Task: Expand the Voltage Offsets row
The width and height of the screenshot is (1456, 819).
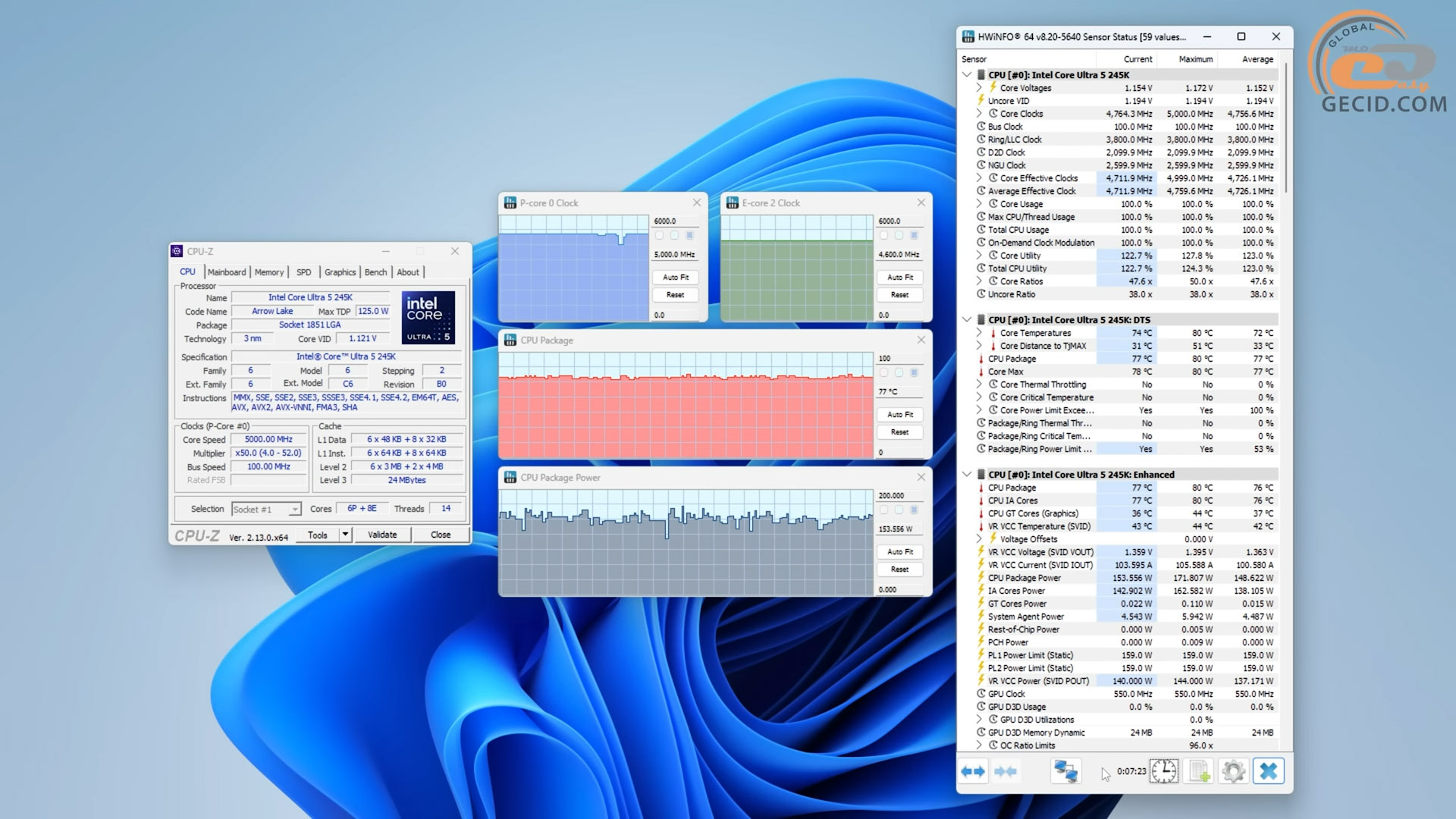Action: (979, 539)
